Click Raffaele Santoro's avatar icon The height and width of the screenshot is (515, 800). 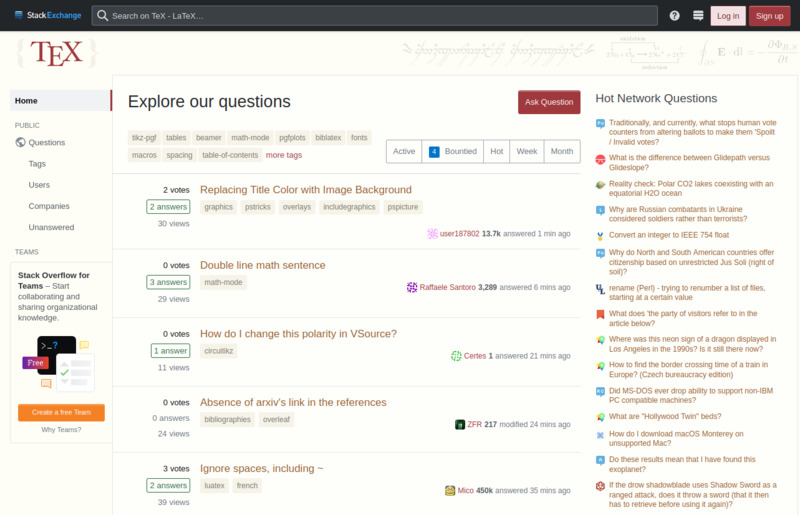(x=412, y=287)
